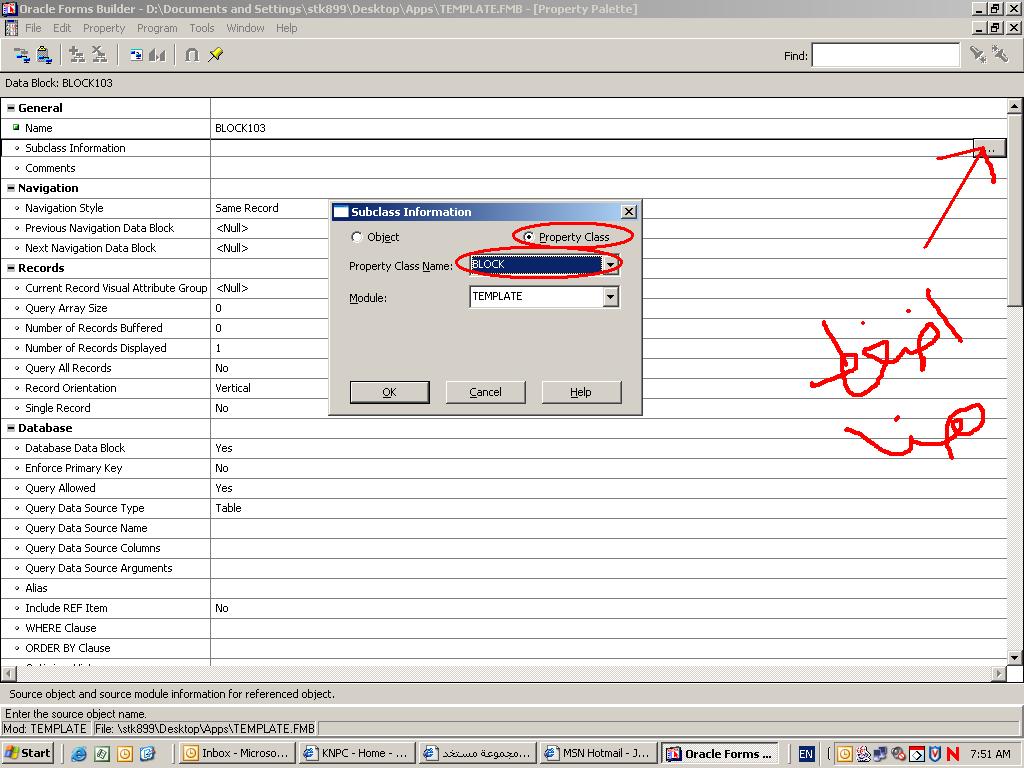
Task: Click the Find Previous flashlight icon
Action: click(999, 55)
